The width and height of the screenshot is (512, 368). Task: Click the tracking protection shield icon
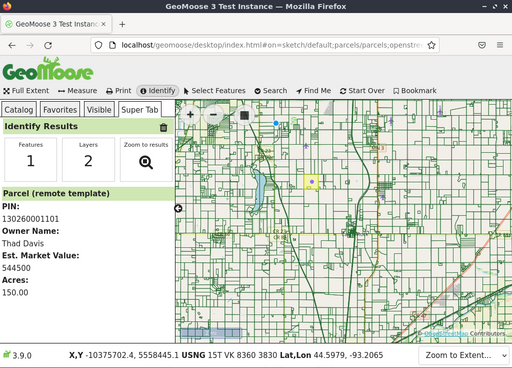pyautogui.click(x=98, y=45)
